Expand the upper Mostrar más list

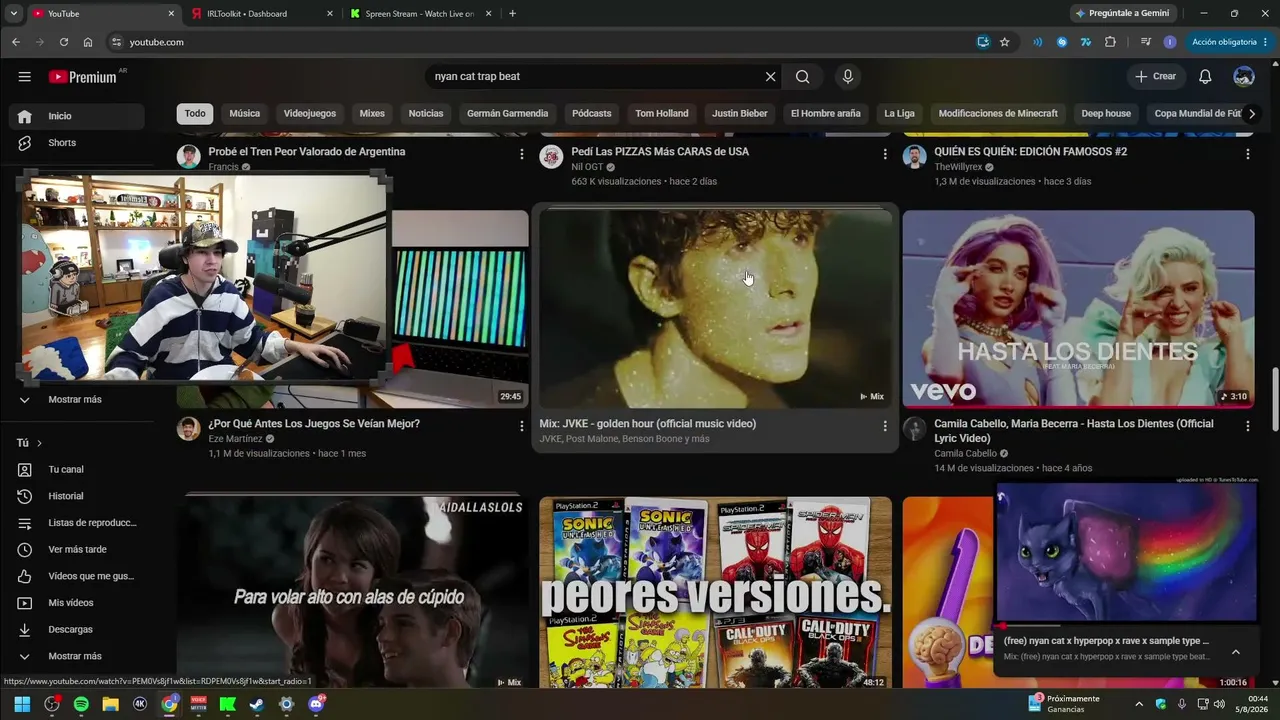pyautogui.click(x=78, y=400)
